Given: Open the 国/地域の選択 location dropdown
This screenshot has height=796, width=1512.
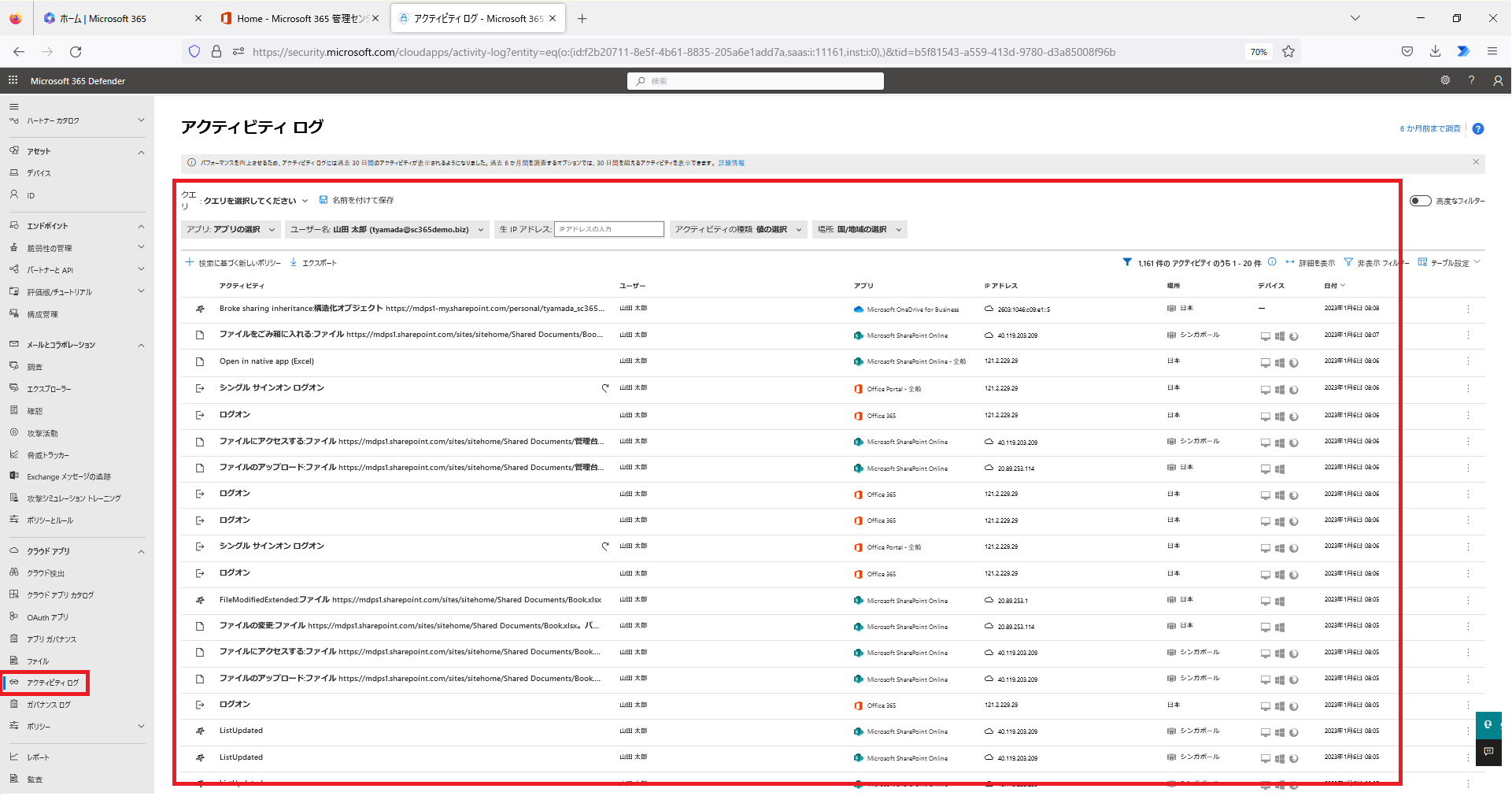Looking at the screenshot, I should tap(860, 229).
